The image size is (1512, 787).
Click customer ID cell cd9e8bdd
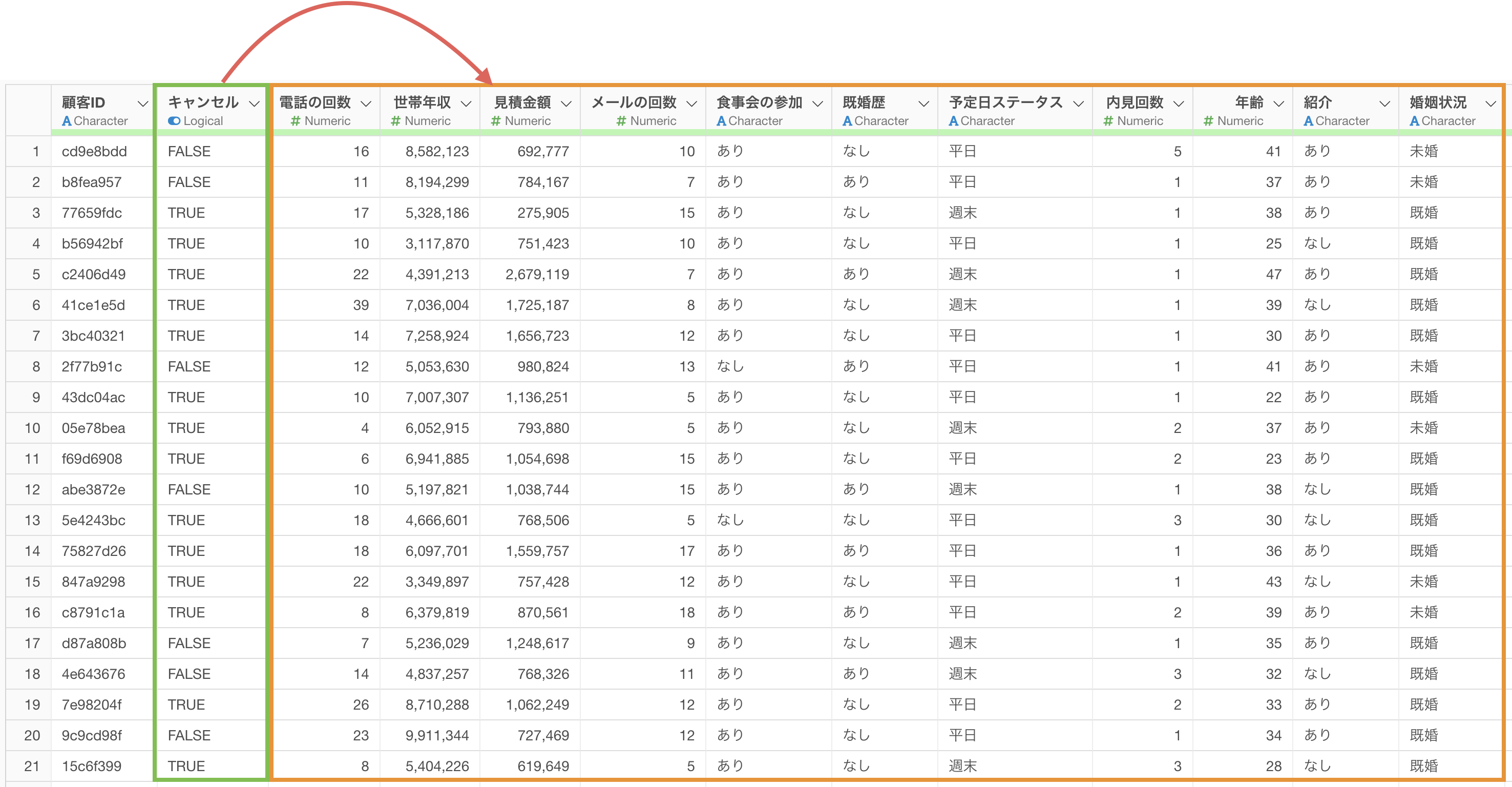click(x=94, y=152)
